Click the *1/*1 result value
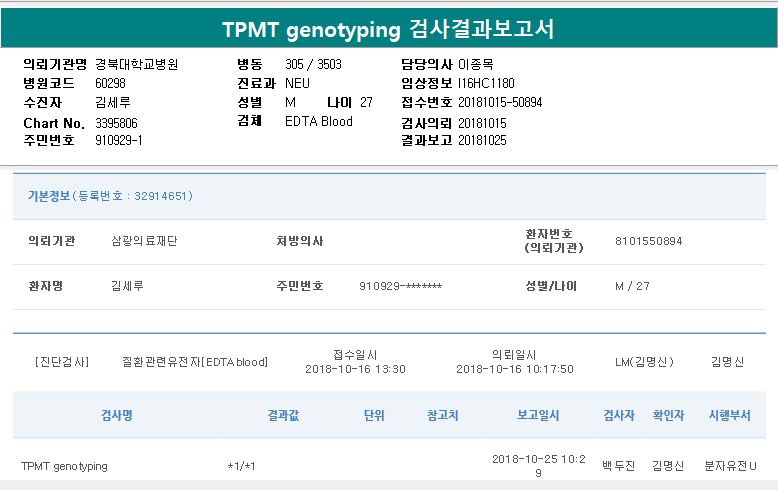The height and width of the screenshot is (490, 778). pos(241,466)
